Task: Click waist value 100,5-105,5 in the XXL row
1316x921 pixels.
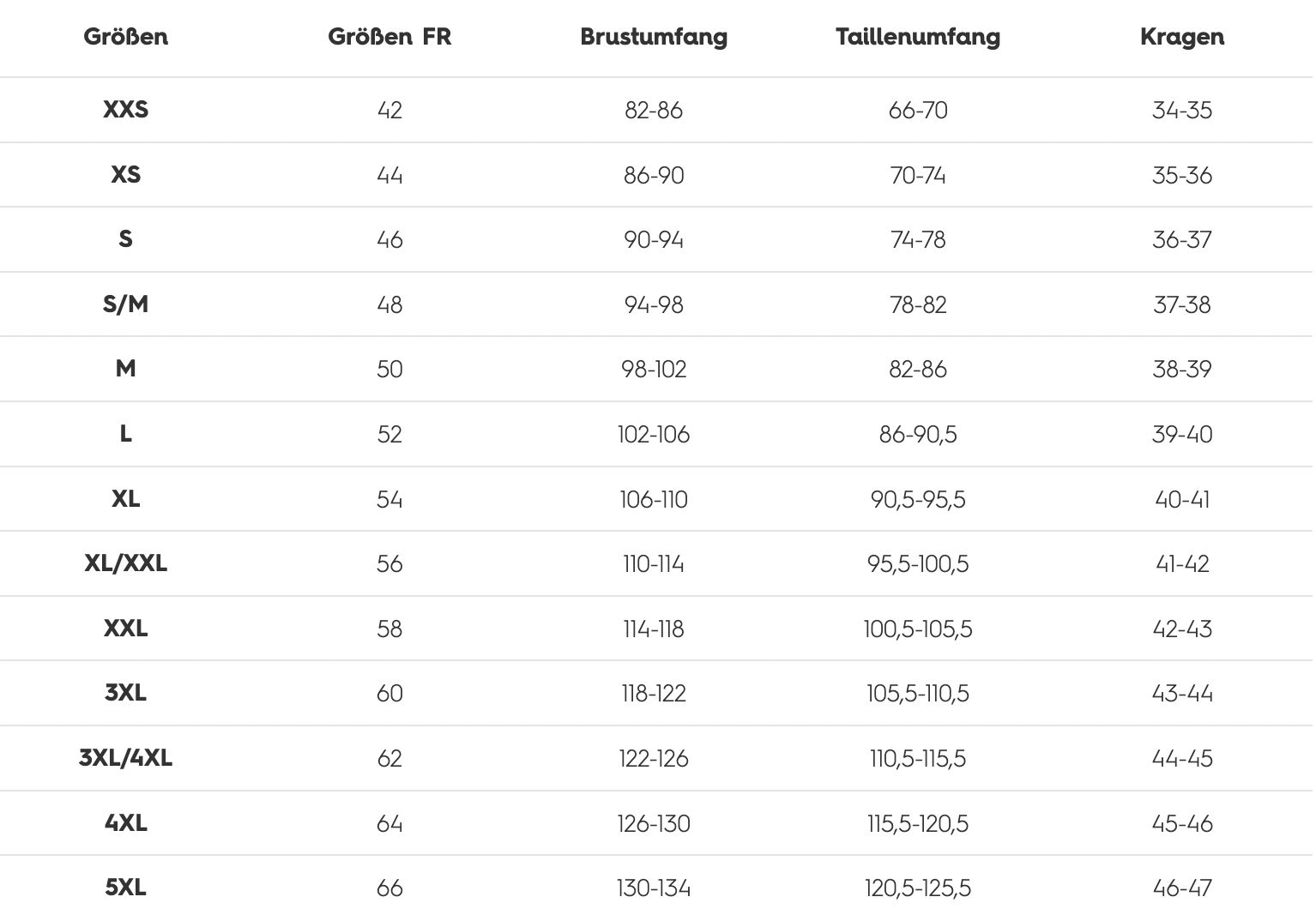Action: click(918, 629)
